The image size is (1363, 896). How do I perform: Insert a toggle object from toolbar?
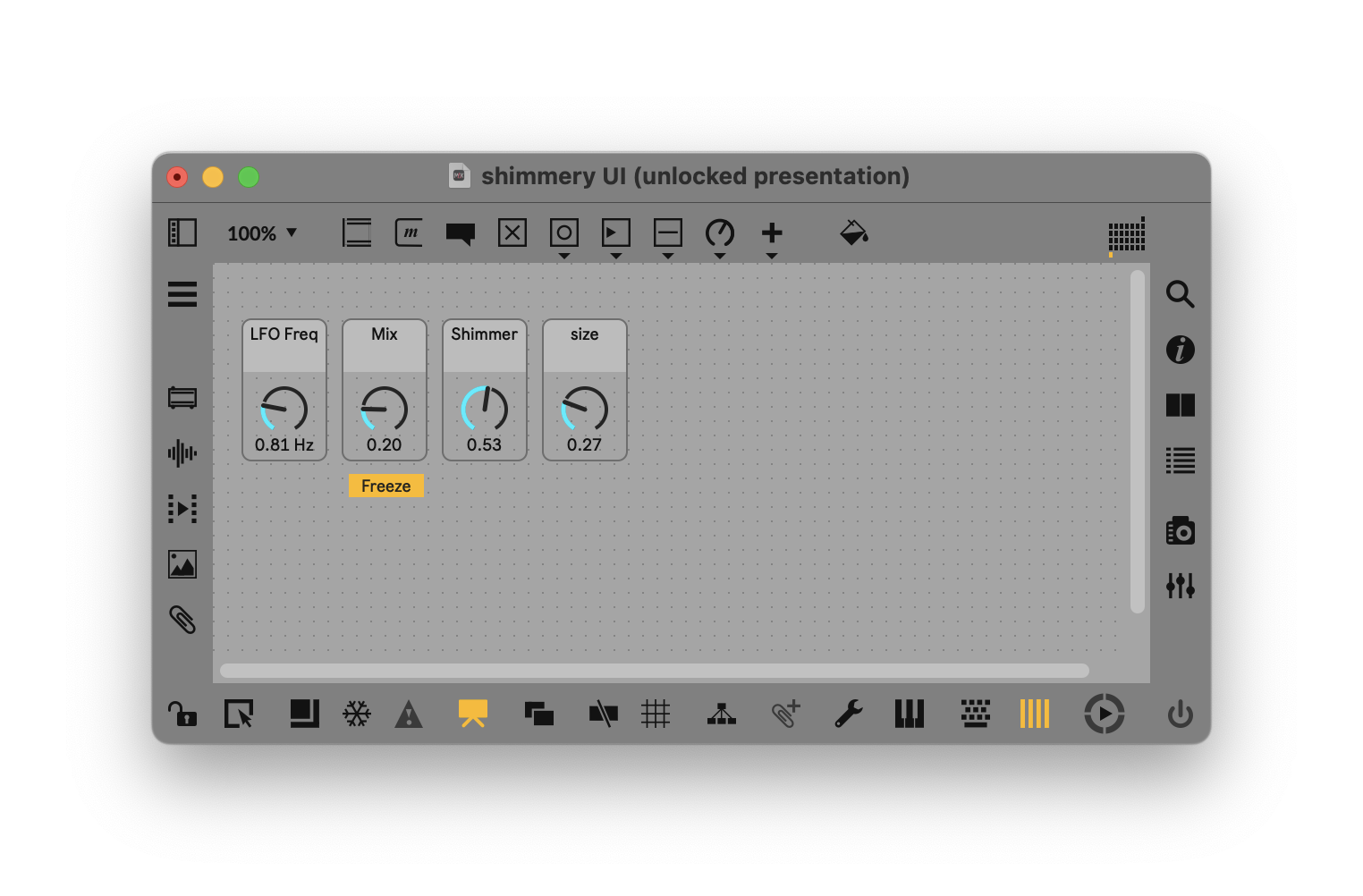tap(512, 233)
